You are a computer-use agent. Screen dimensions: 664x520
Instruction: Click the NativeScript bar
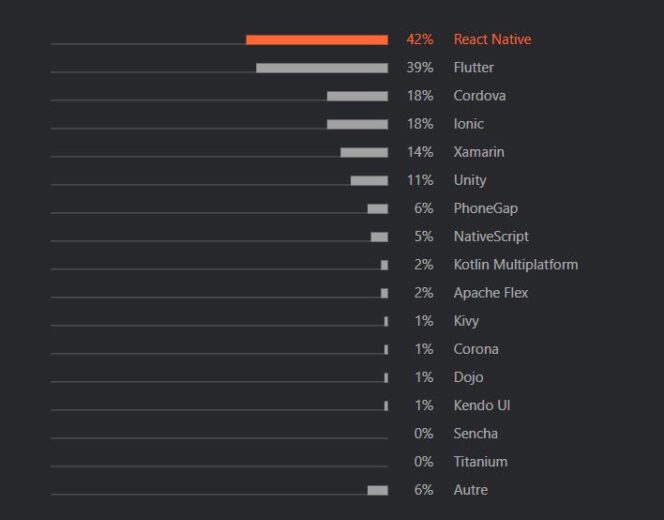[379, 237]
